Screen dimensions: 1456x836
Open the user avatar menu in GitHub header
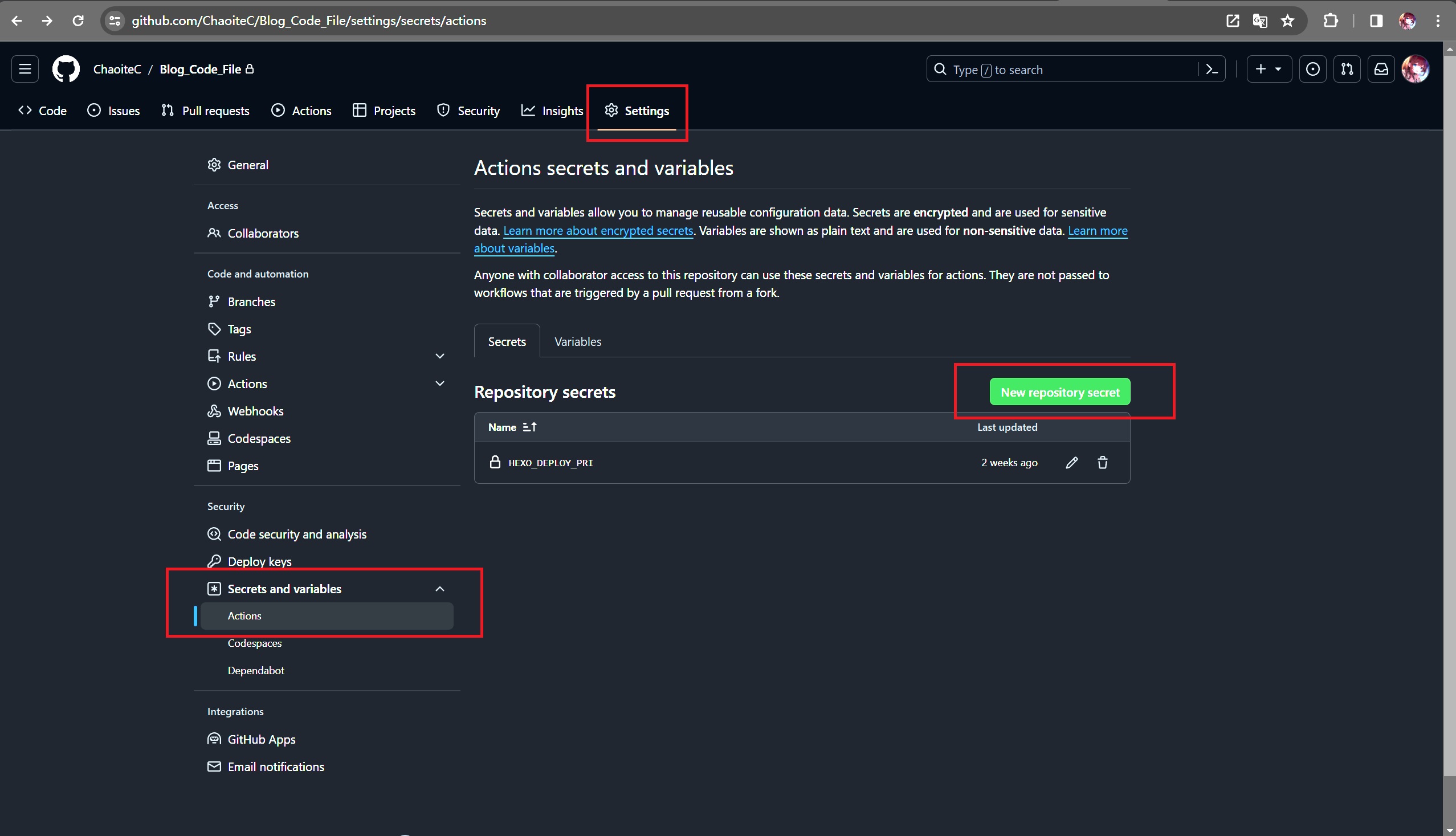tap(1415, 69)
